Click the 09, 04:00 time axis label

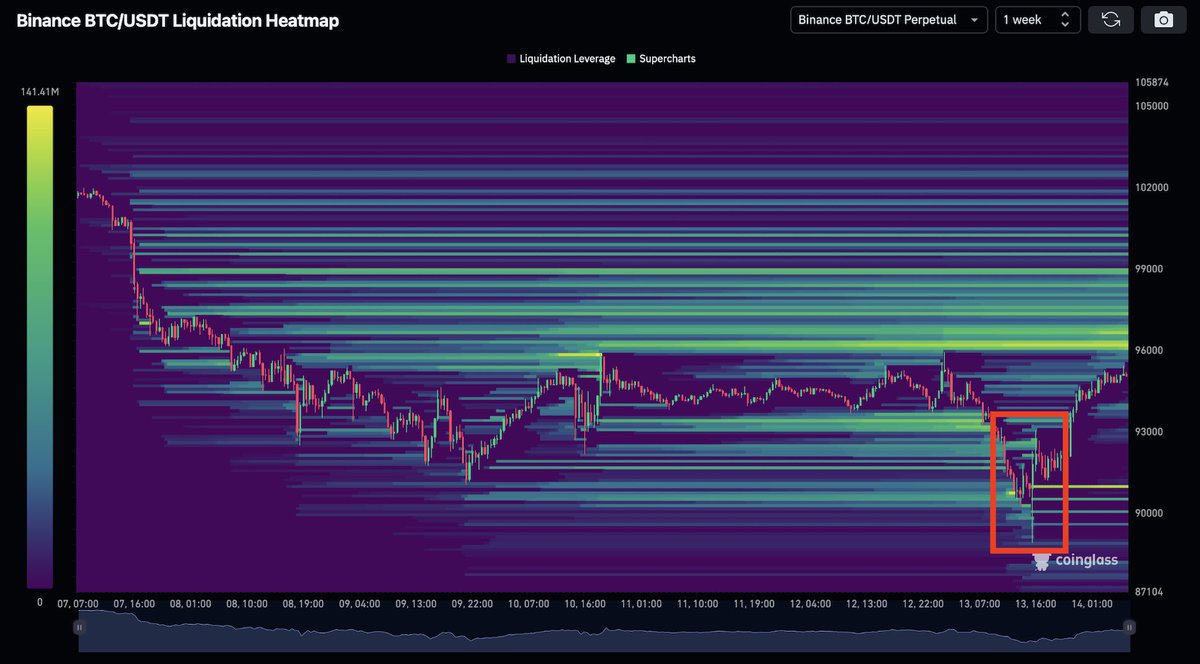(359, 604)
